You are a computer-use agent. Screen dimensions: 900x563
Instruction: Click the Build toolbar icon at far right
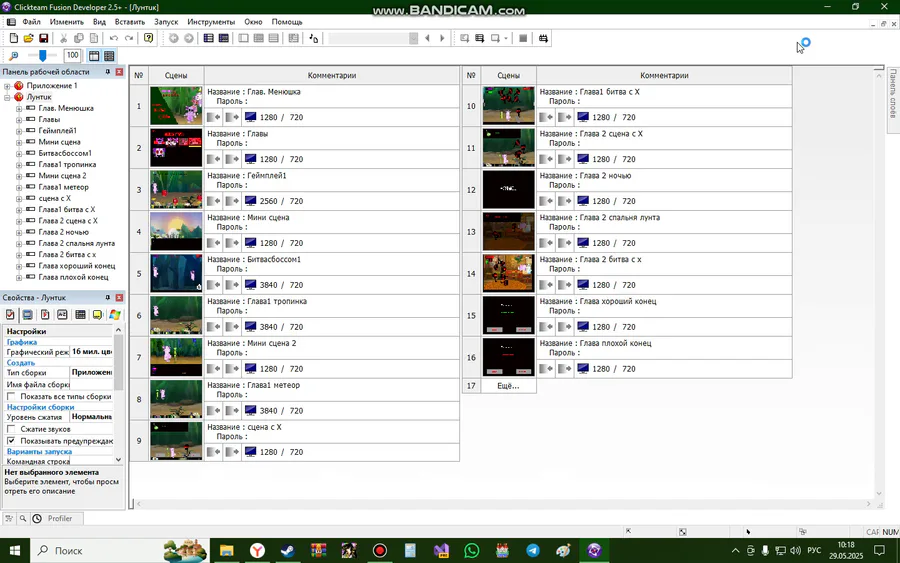point(543,38)
